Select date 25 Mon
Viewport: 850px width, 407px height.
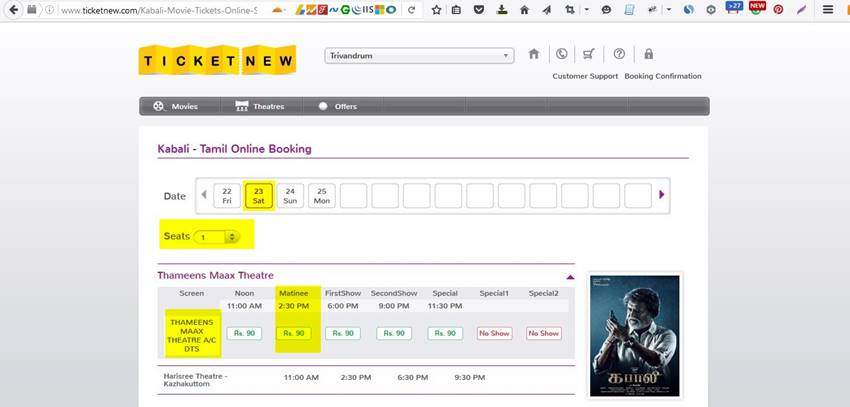[x=321, y=196]
